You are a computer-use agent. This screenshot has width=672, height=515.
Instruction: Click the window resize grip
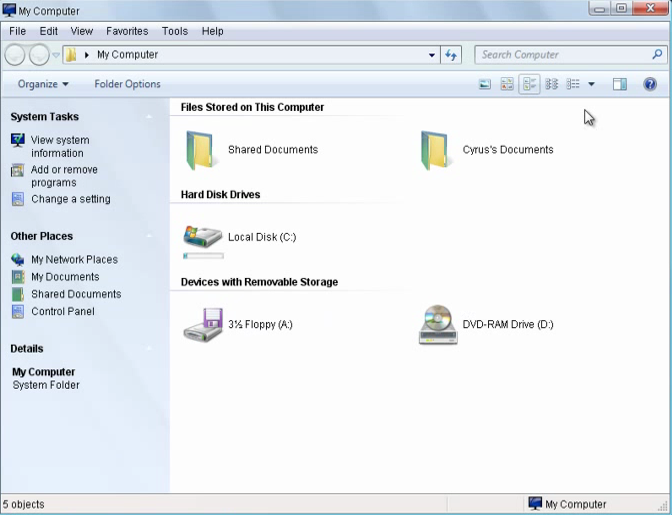665,506
